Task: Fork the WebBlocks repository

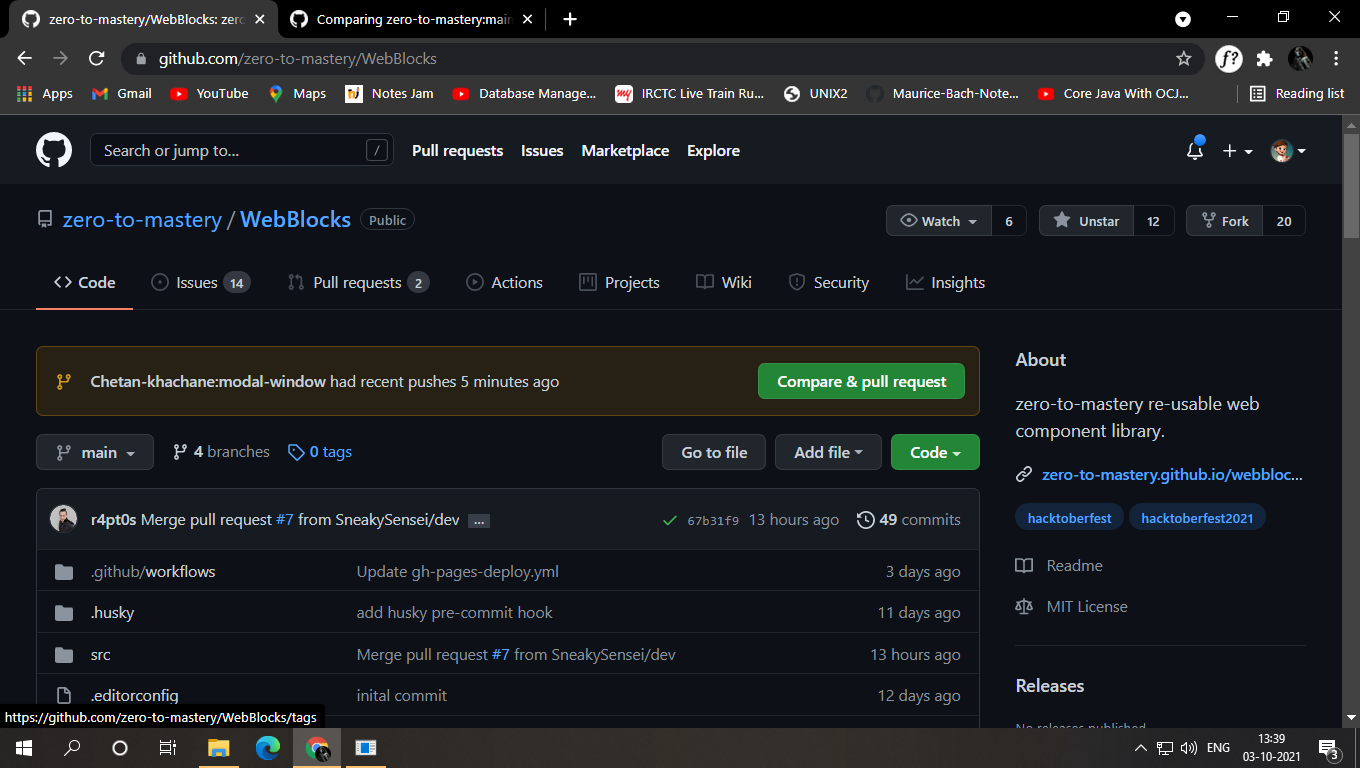Action: [1224, 221]
